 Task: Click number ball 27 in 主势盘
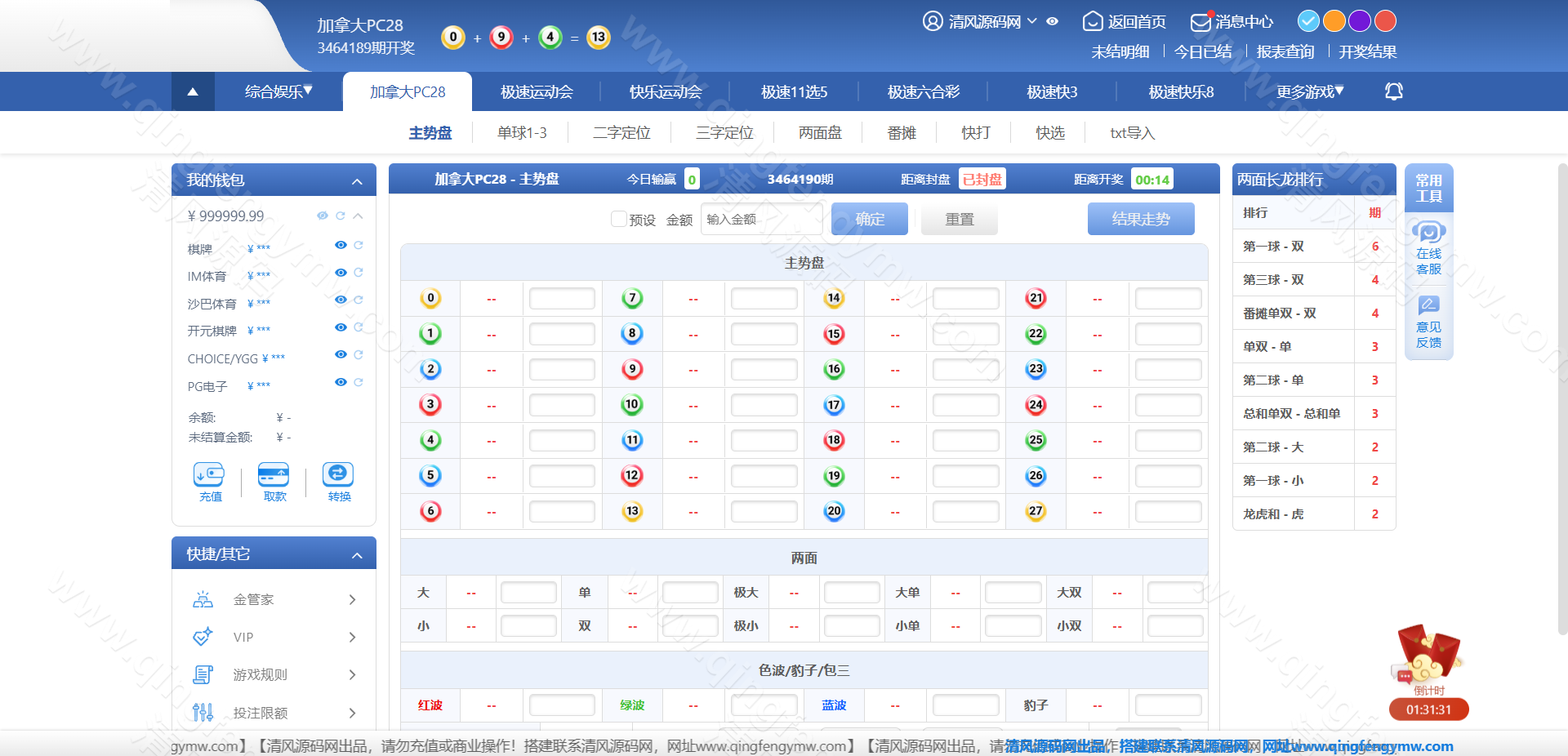coord(1036,511)
